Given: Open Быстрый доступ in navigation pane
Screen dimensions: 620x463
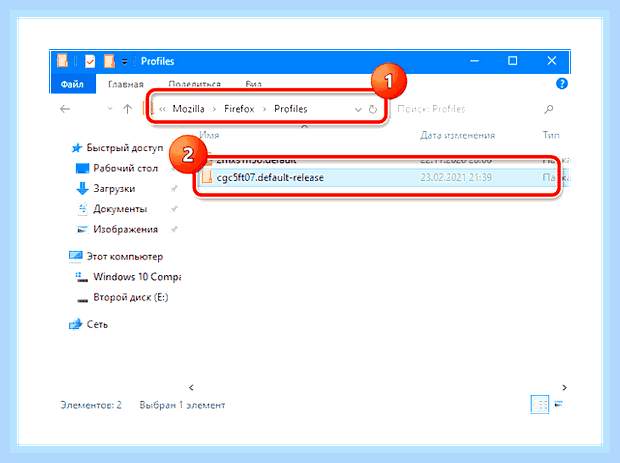Looking at the screenshot, I should tap(125, 148).
